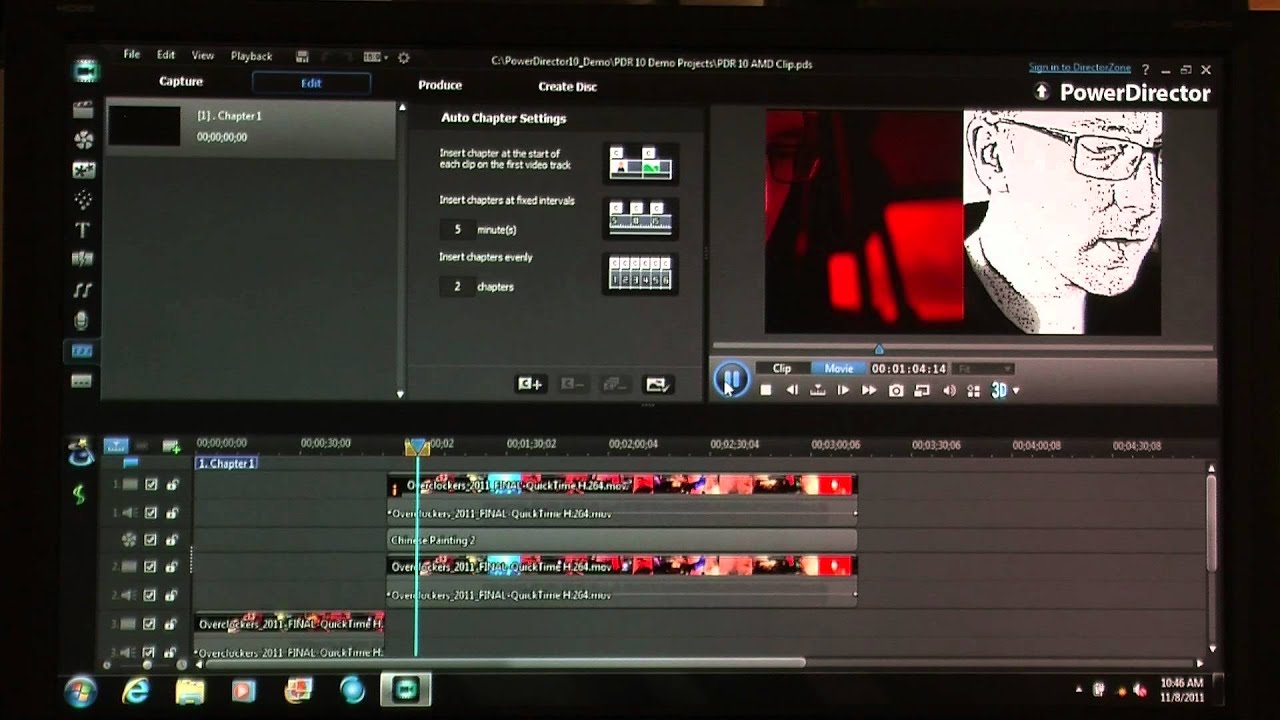The image size is (1280, 720).
Task: Click the timeline zoom slider knob
Action: 148,664
